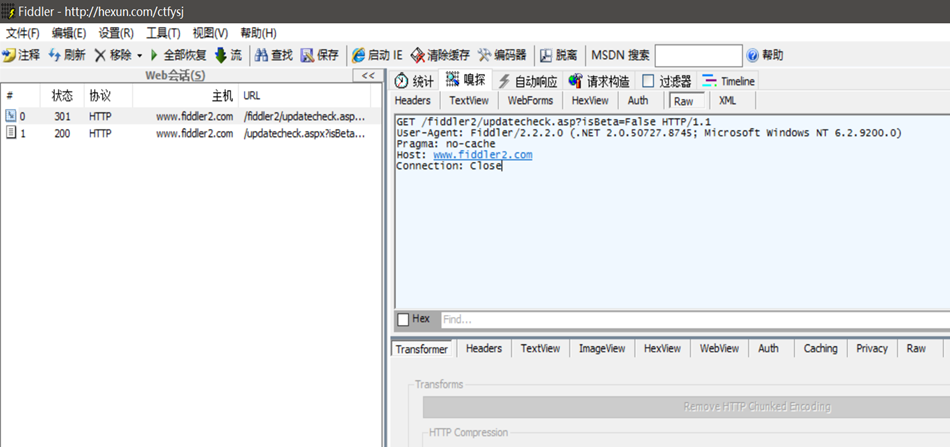Click the 清除缓存 clear cache icon

coord(417,56)
